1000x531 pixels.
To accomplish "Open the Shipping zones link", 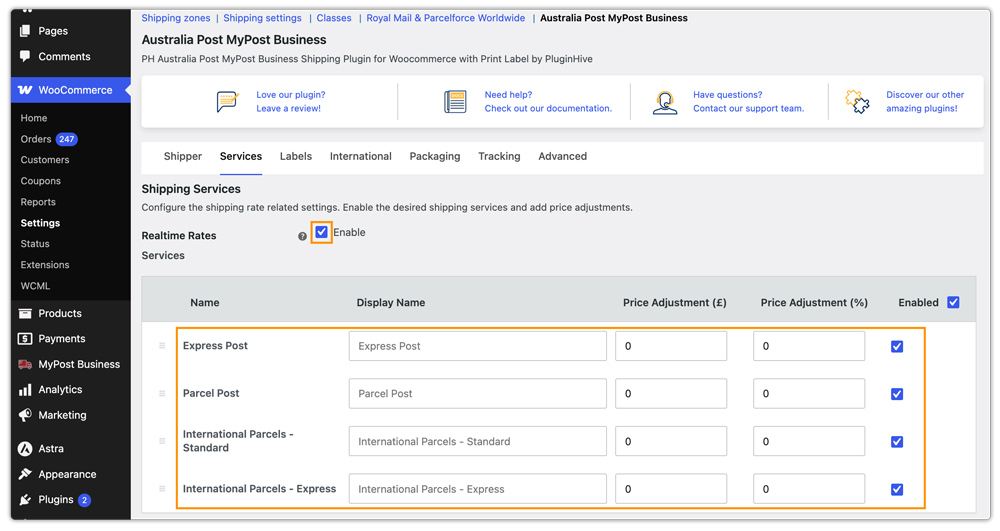I will pos(175,18).
